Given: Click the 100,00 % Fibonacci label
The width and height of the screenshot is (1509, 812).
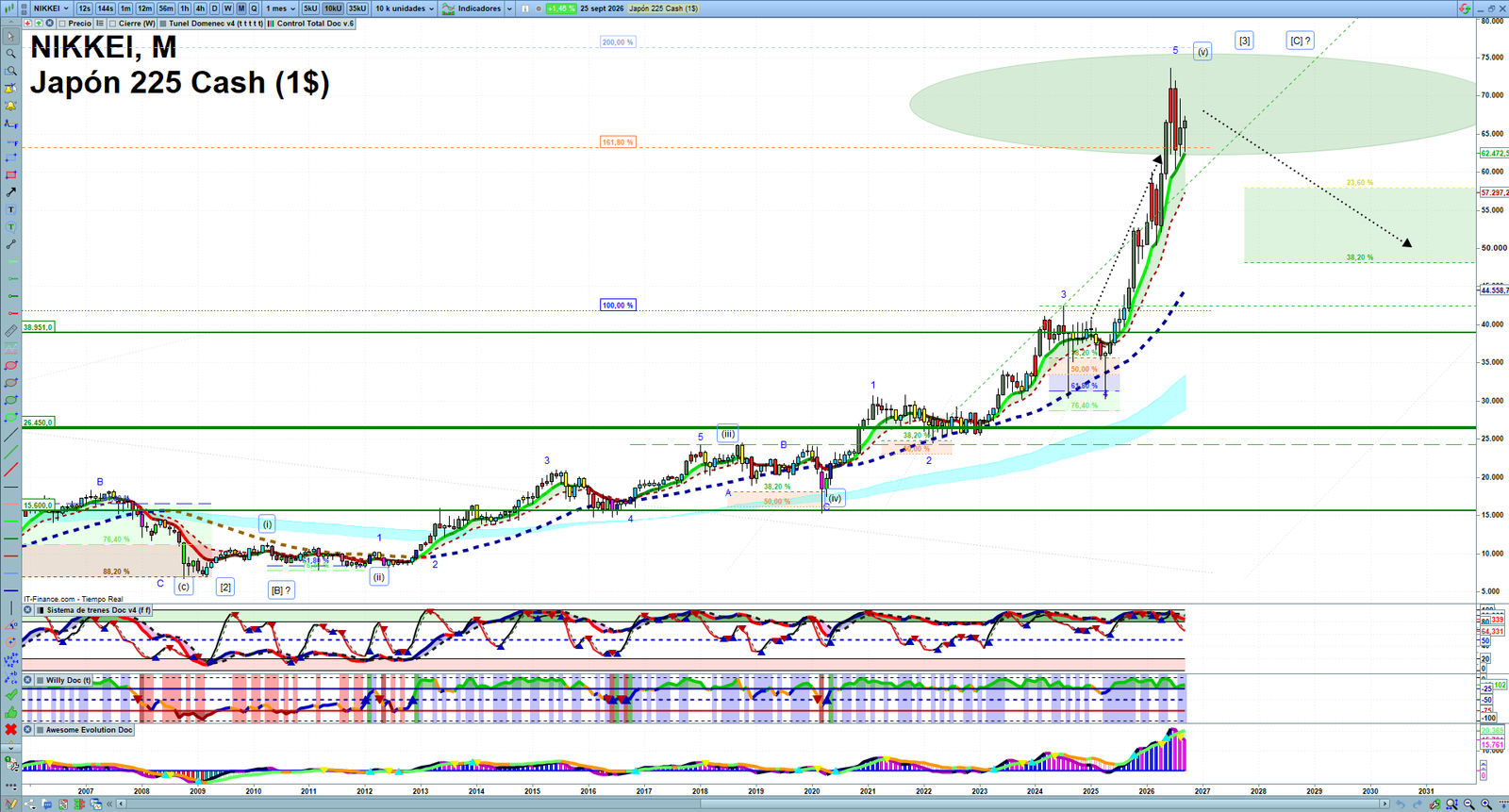Looking at the screenshot, I should tap(618, 306).
